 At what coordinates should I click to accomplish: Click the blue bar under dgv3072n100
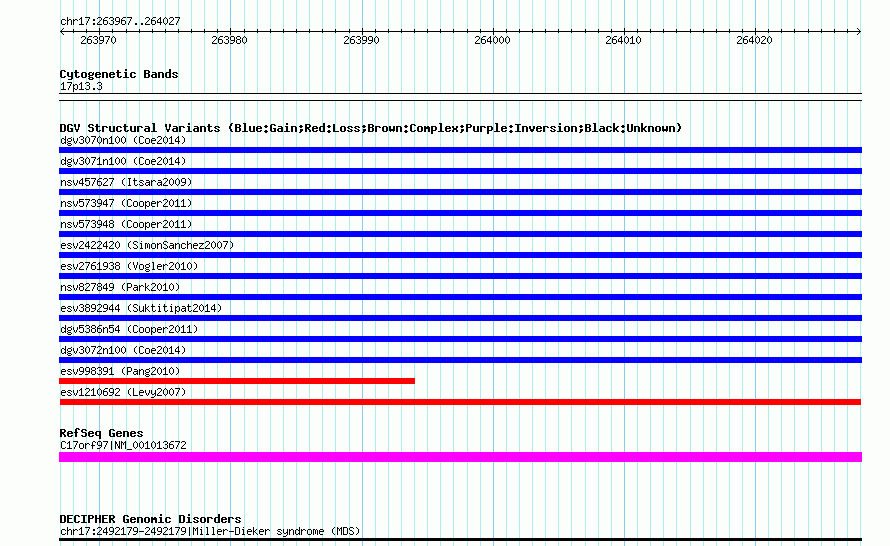point(460,360)
